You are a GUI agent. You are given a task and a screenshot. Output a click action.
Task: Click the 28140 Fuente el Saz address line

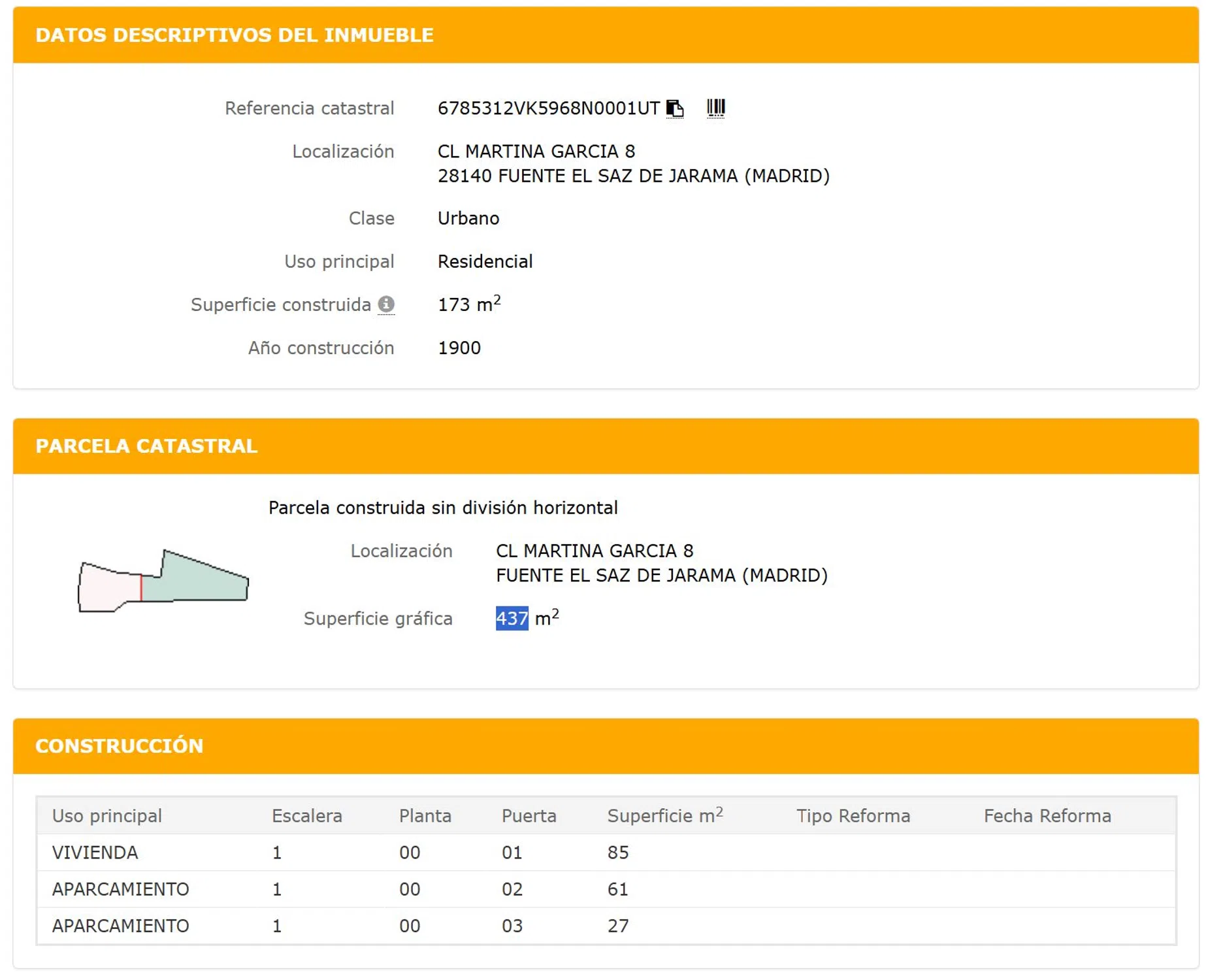[633, 176]
